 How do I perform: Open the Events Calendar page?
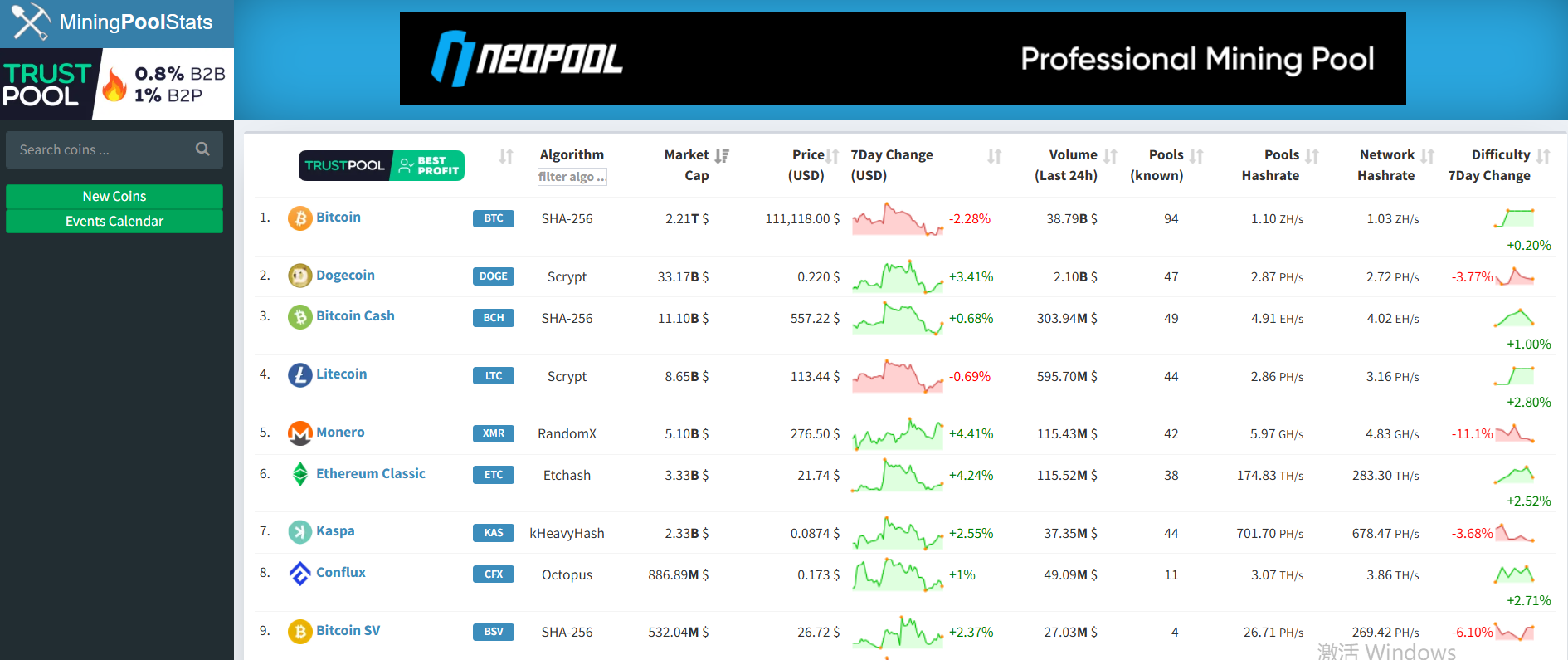coord(114,221)
